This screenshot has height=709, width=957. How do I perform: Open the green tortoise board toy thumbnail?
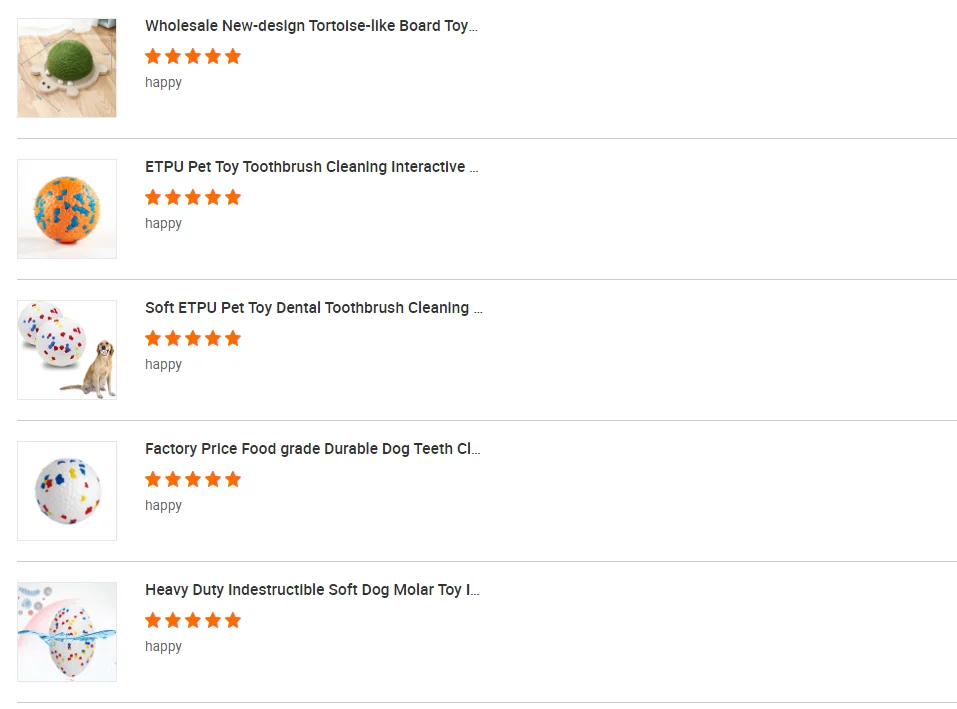[67, 68]
